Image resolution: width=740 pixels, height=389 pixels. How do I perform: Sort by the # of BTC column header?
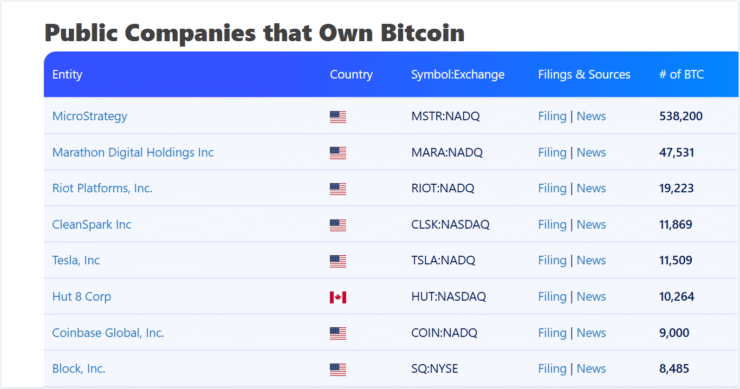click(681, 75)
